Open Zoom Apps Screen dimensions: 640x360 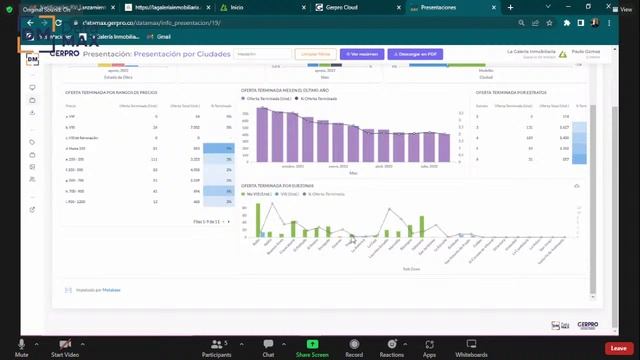point(429,348)
